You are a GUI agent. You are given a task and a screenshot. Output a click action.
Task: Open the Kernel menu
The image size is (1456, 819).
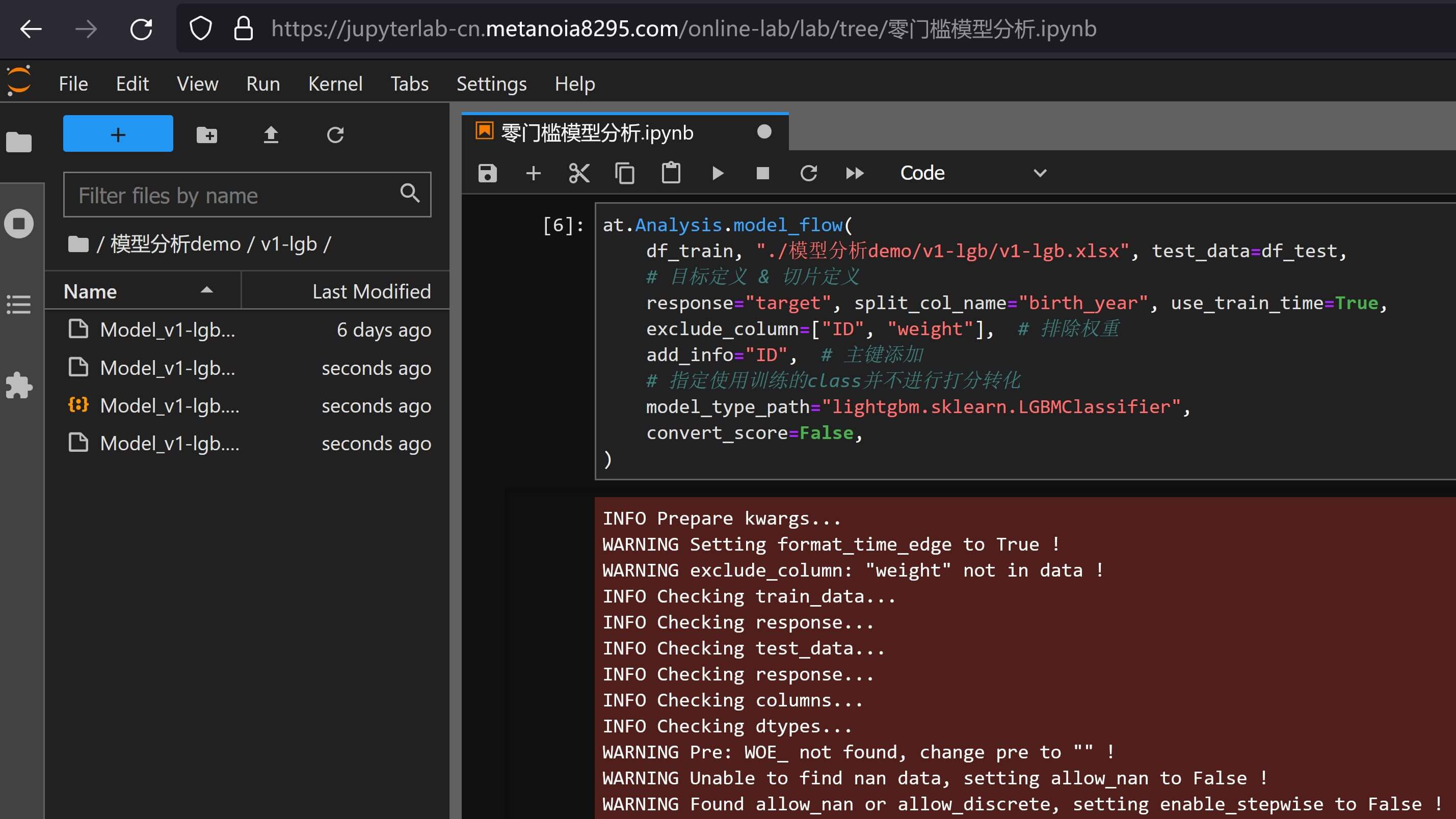coord(335,84)
